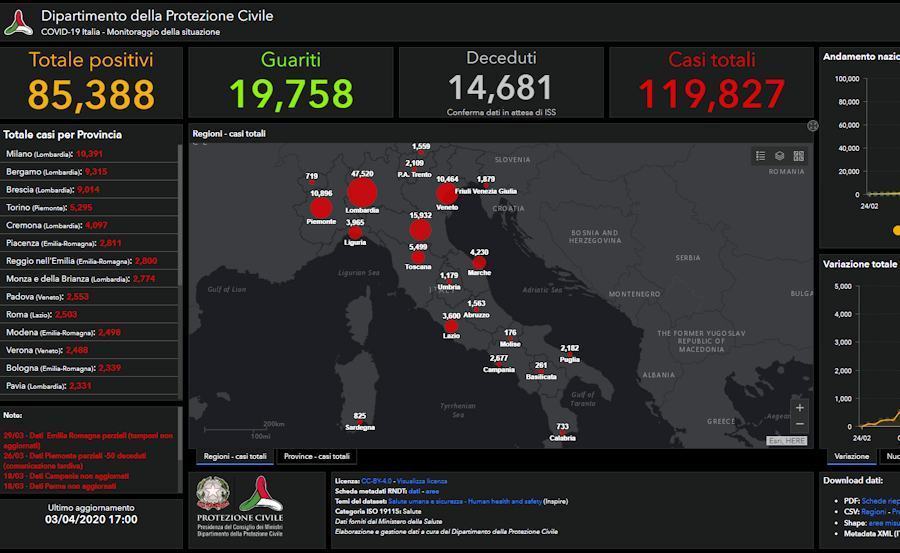Select Monza e della Brianza row

(90, 279)
